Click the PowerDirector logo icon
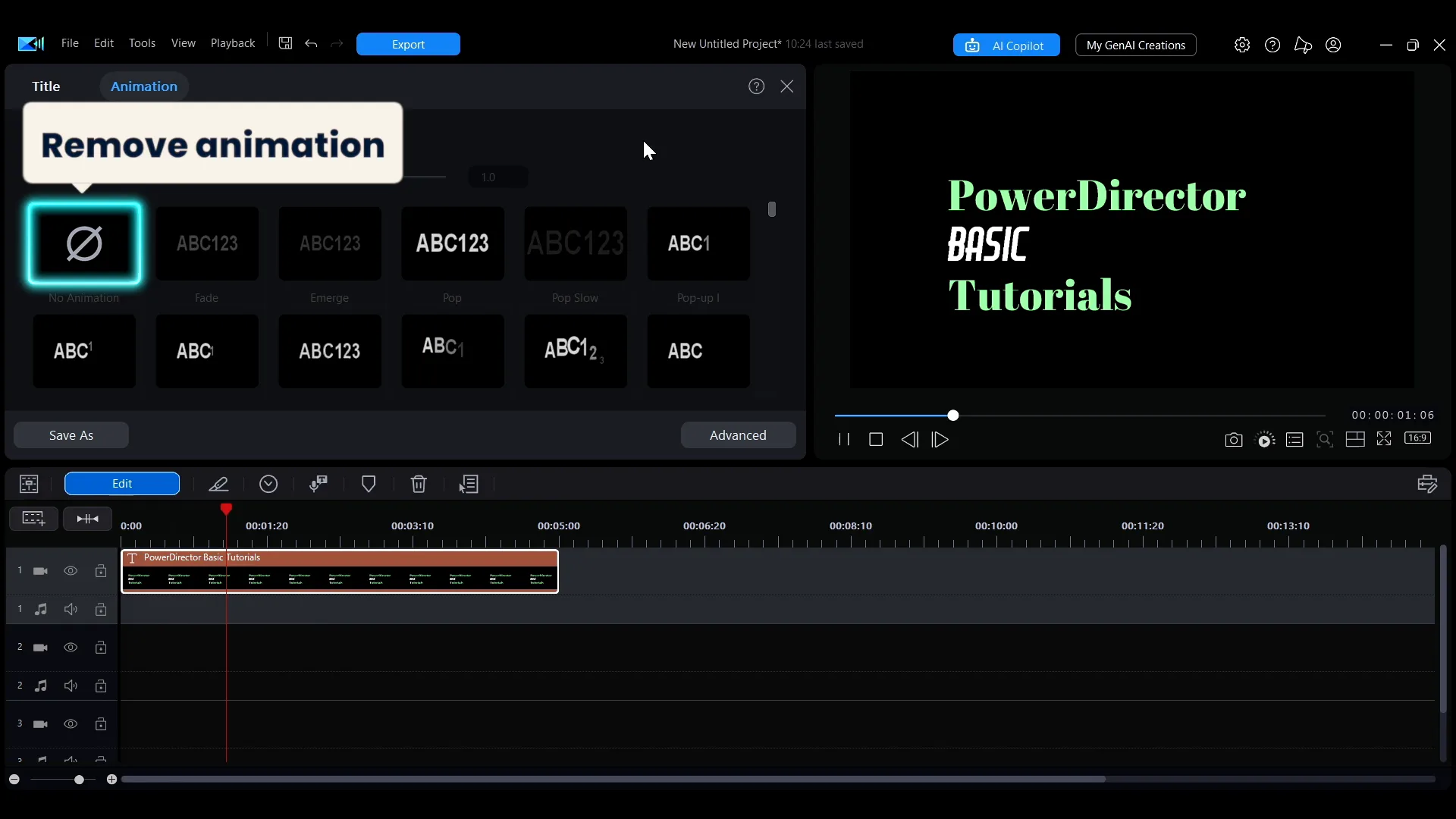 (x=31, y=44)
